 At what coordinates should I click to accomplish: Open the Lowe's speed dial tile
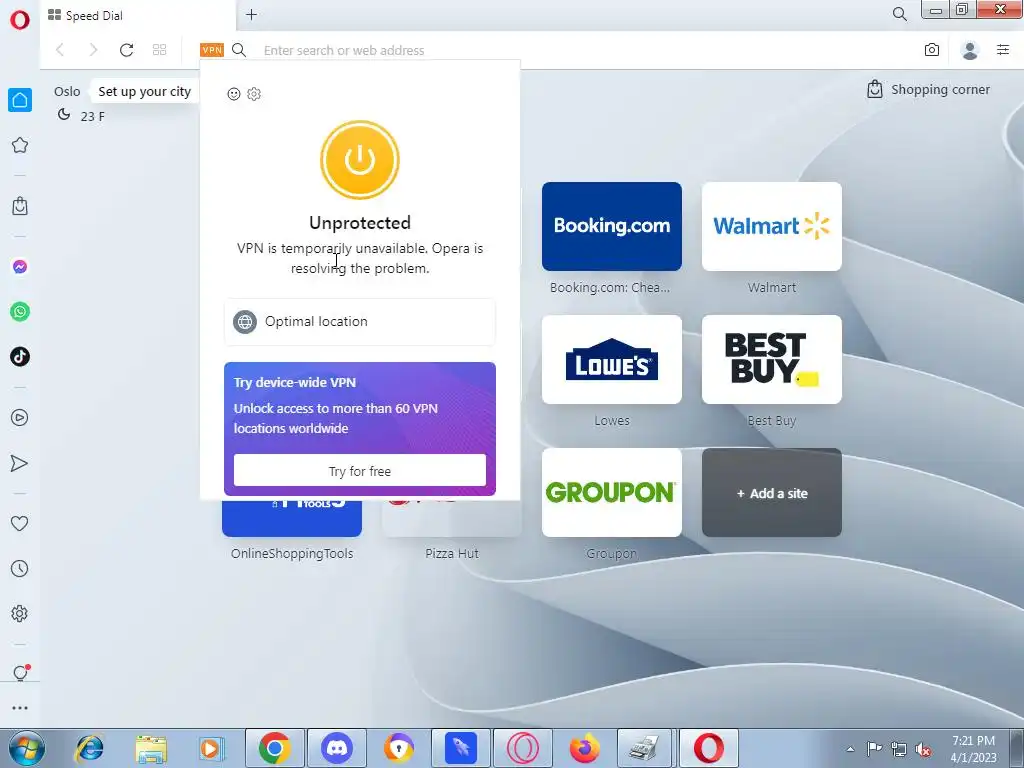tap(612, 359)
